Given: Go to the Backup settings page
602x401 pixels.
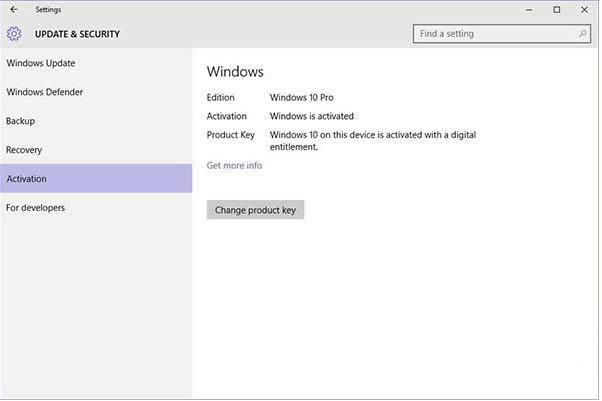Looking at the screenshot, I should click(21, 121).
